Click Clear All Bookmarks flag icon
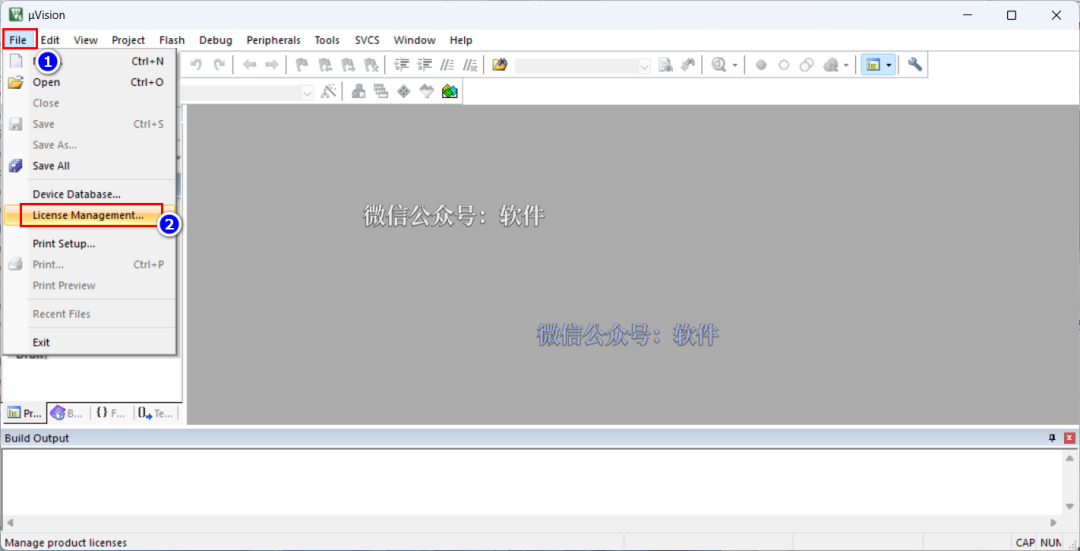This screenshot has height=551, width=1080. pos(371,65)
